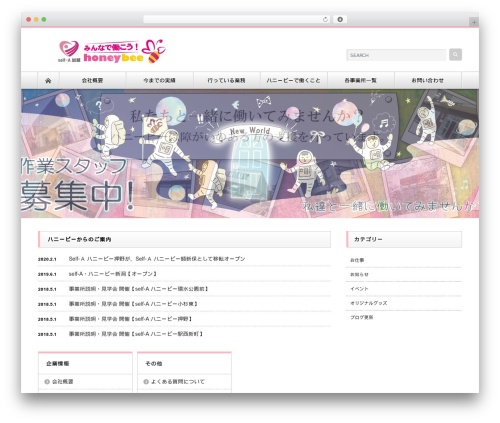Open the 今までの実績 navigation menu item
Screen dimensions: 500x423
[x=159, y=80]
